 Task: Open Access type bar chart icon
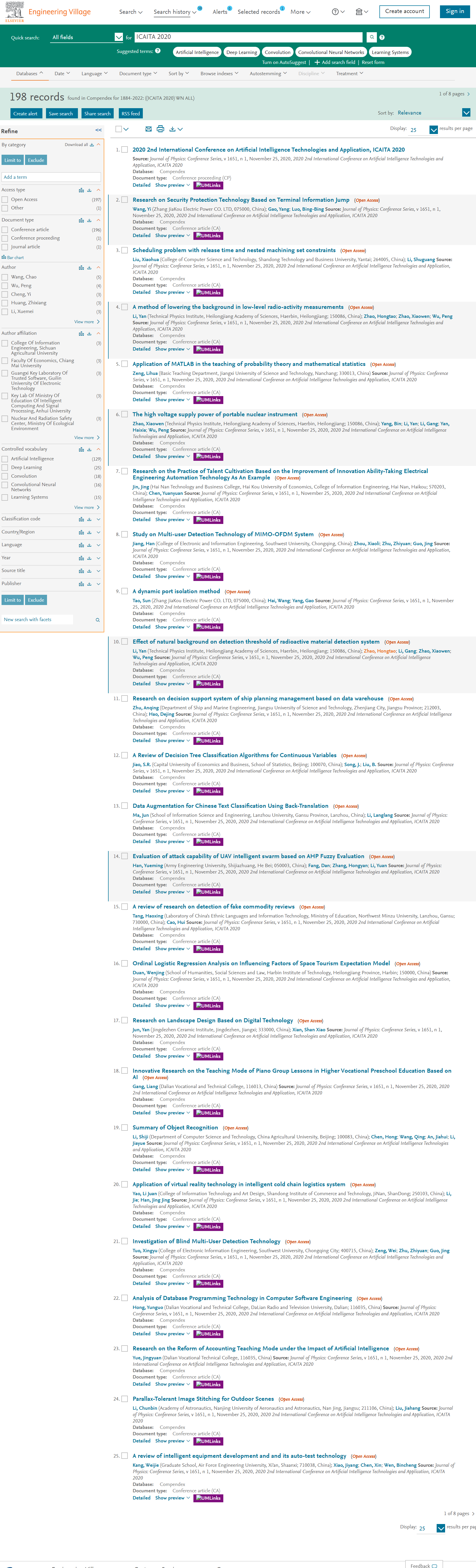[x=82, y=190]
